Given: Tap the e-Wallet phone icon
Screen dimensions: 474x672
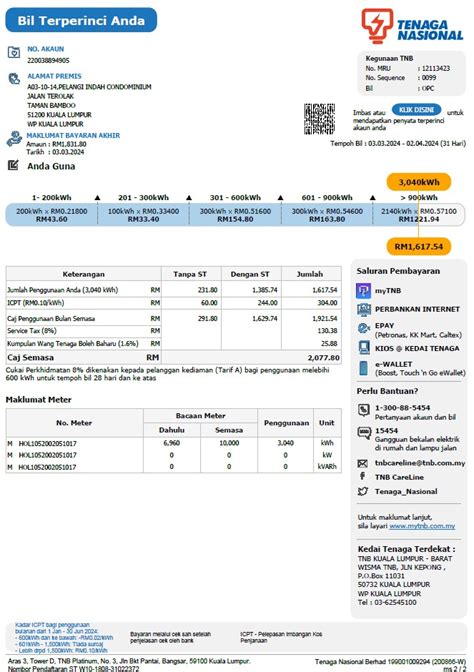Looking at the screenshot, I should pos(363,368).
